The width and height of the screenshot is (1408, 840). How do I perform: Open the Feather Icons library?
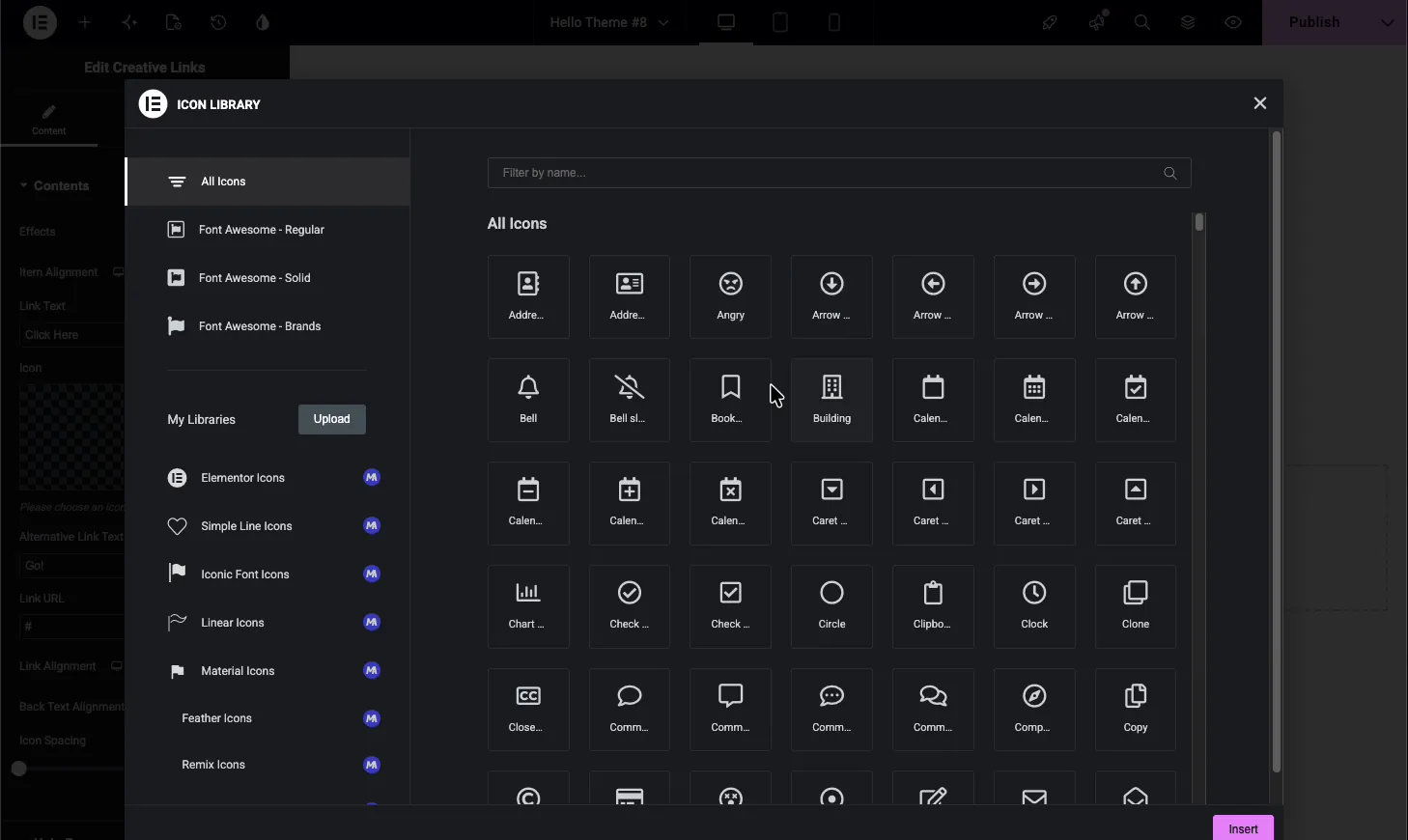pos(268,718)
